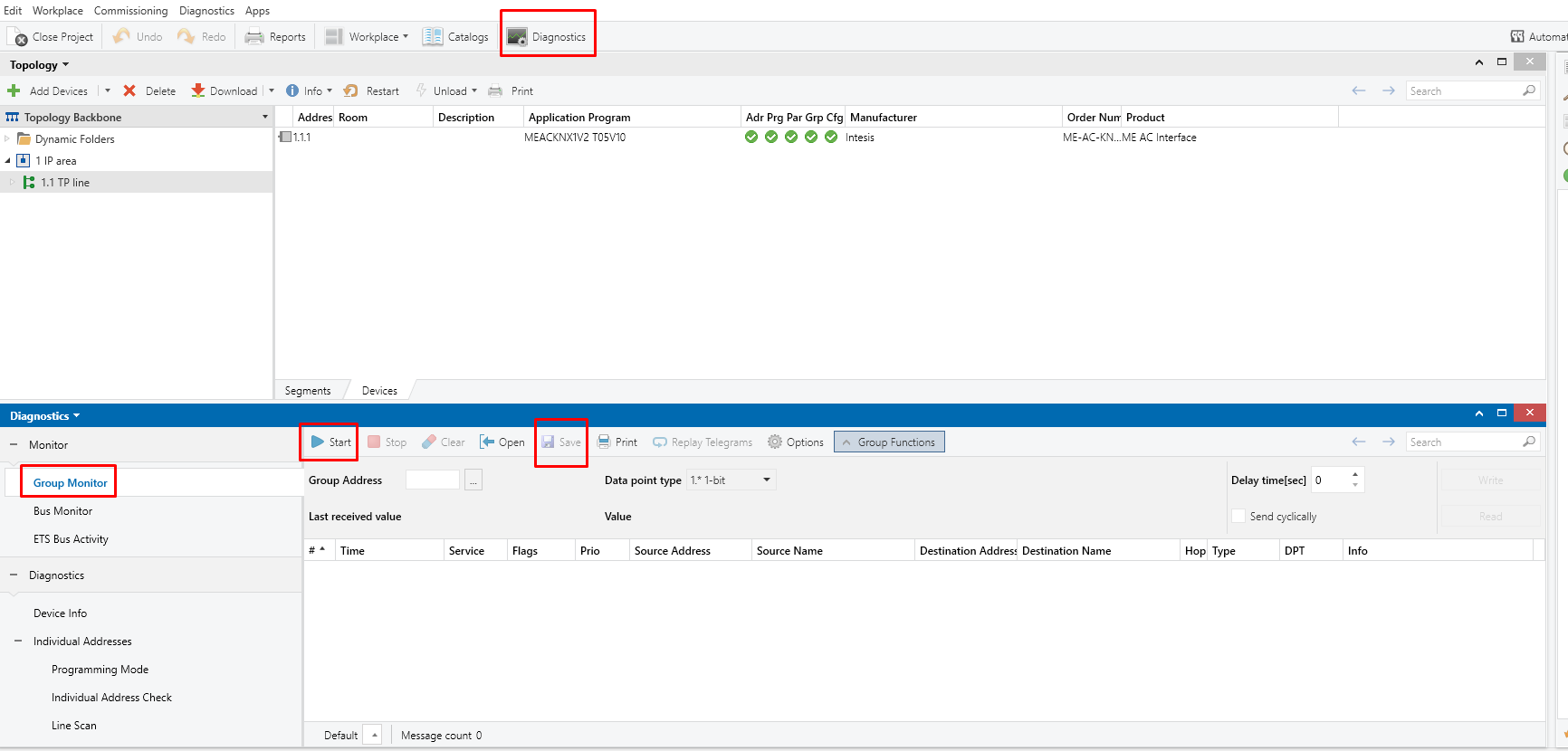The height and width of the screenshot is (751, 1568).
Task: Click the Print icon in Topology toolbar
Action: [495, 91]
